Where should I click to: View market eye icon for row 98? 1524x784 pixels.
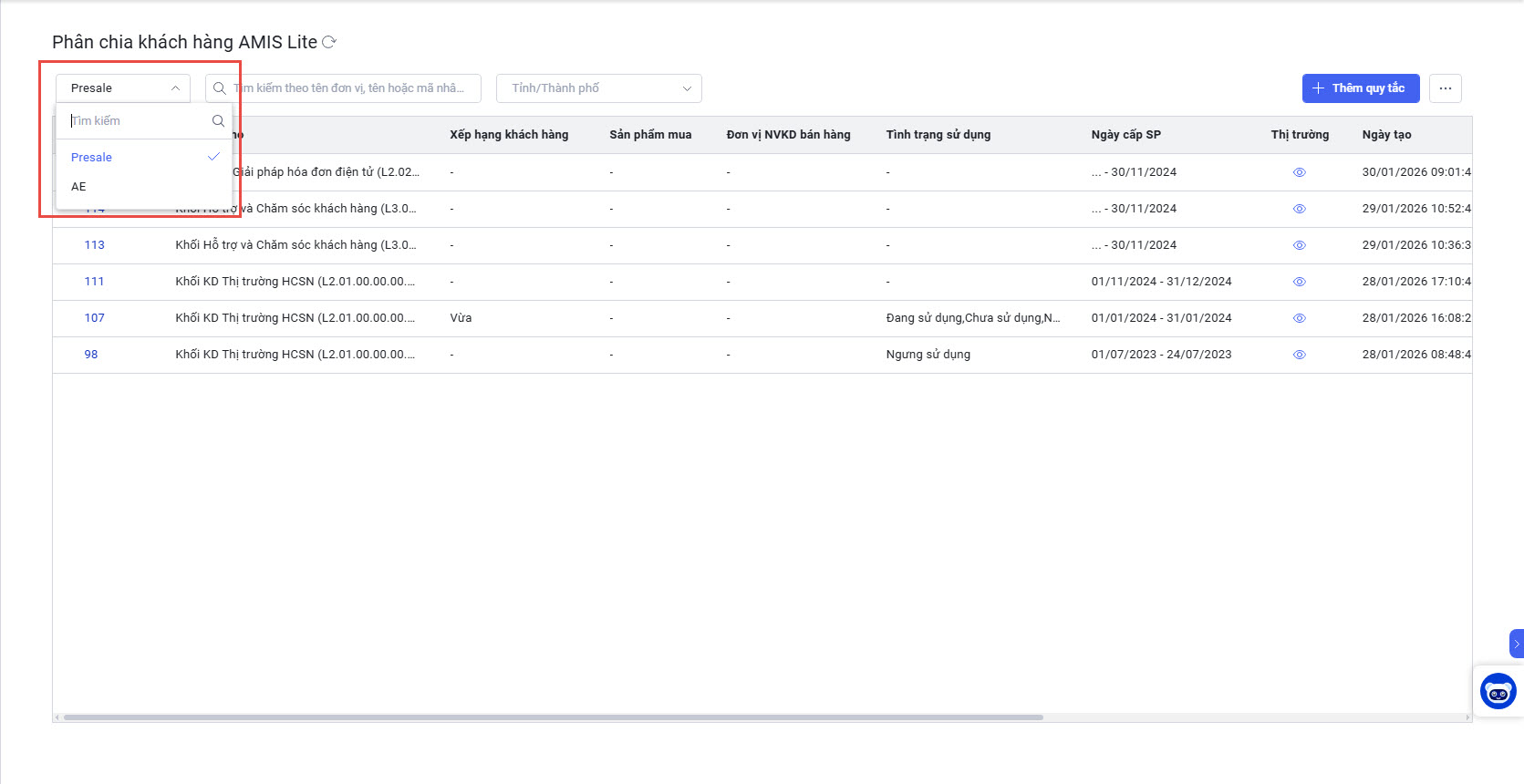pos(1299,355)
